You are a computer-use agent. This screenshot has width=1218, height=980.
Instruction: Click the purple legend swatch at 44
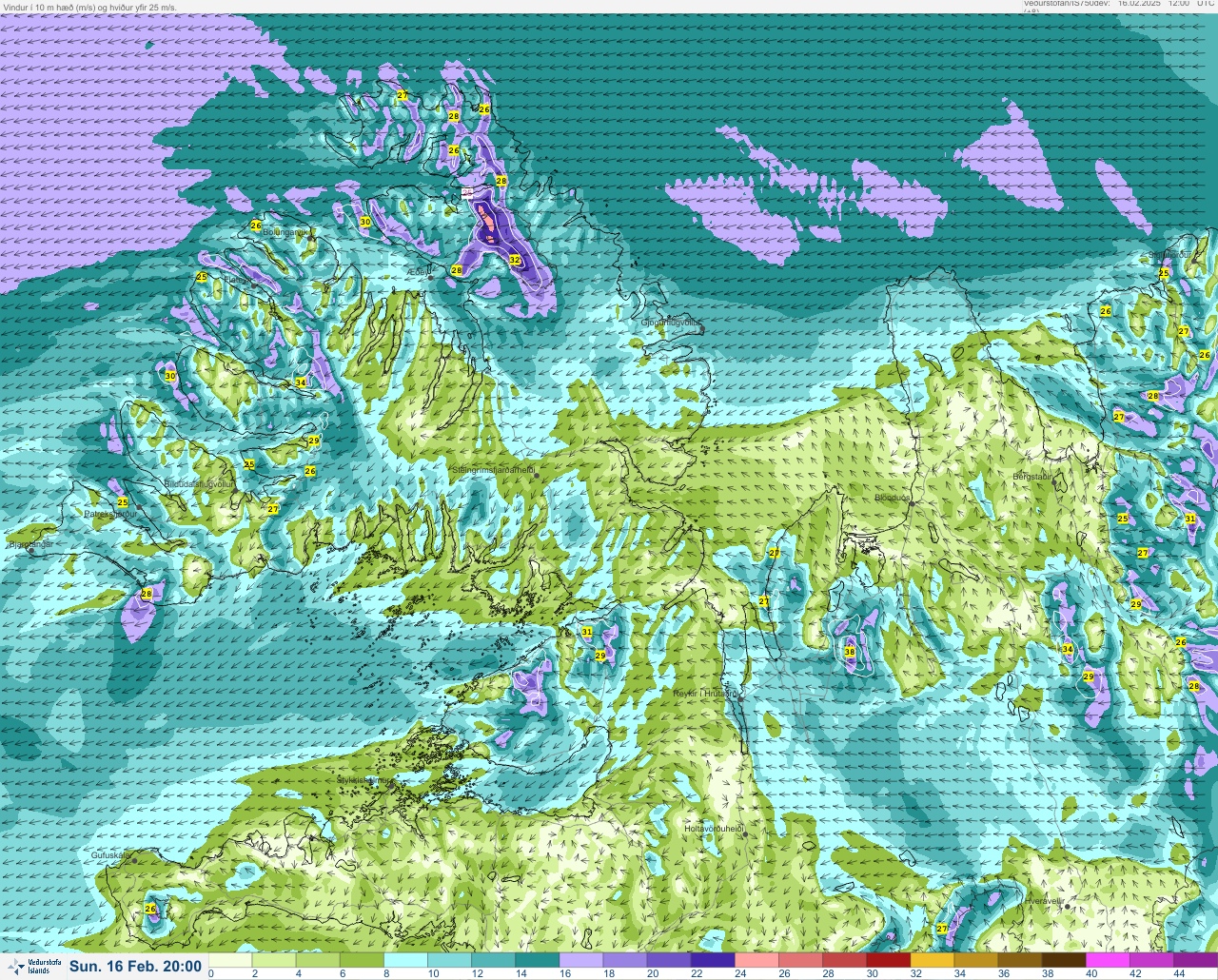(1197, 960)
